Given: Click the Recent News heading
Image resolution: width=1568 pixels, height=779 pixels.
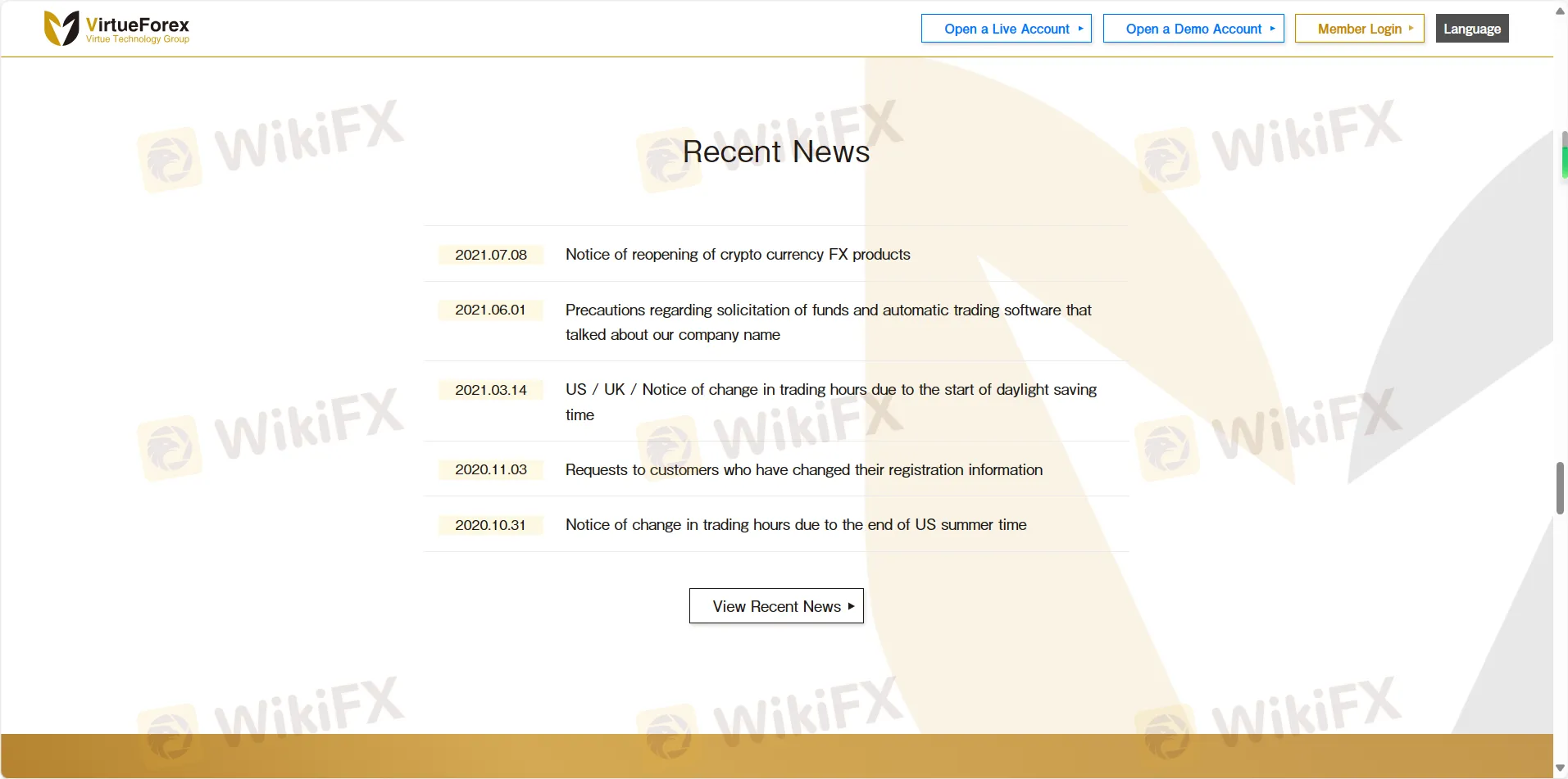Looking at the screenshot, I should click(775, 152).
